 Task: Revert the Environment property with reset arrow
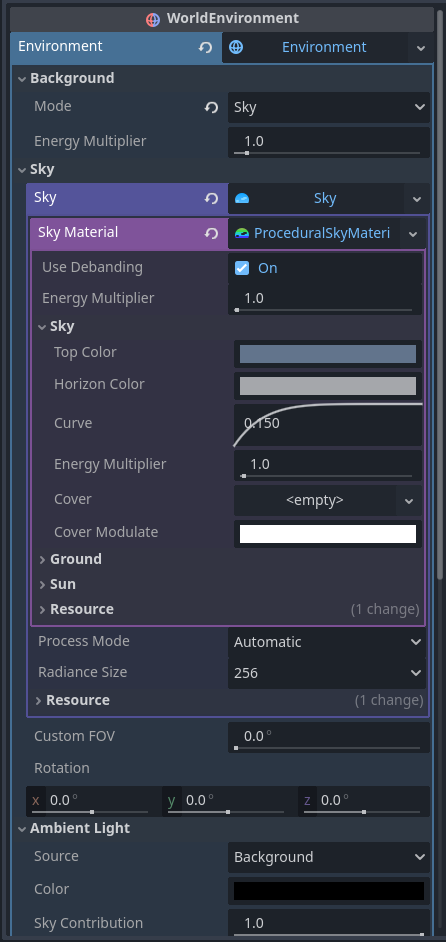[206, 47]
